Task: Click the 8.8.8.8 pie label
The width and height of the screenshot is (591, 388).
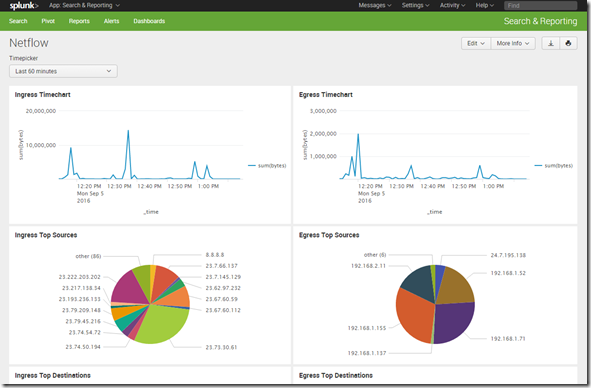Action: (x=215, y=255)
